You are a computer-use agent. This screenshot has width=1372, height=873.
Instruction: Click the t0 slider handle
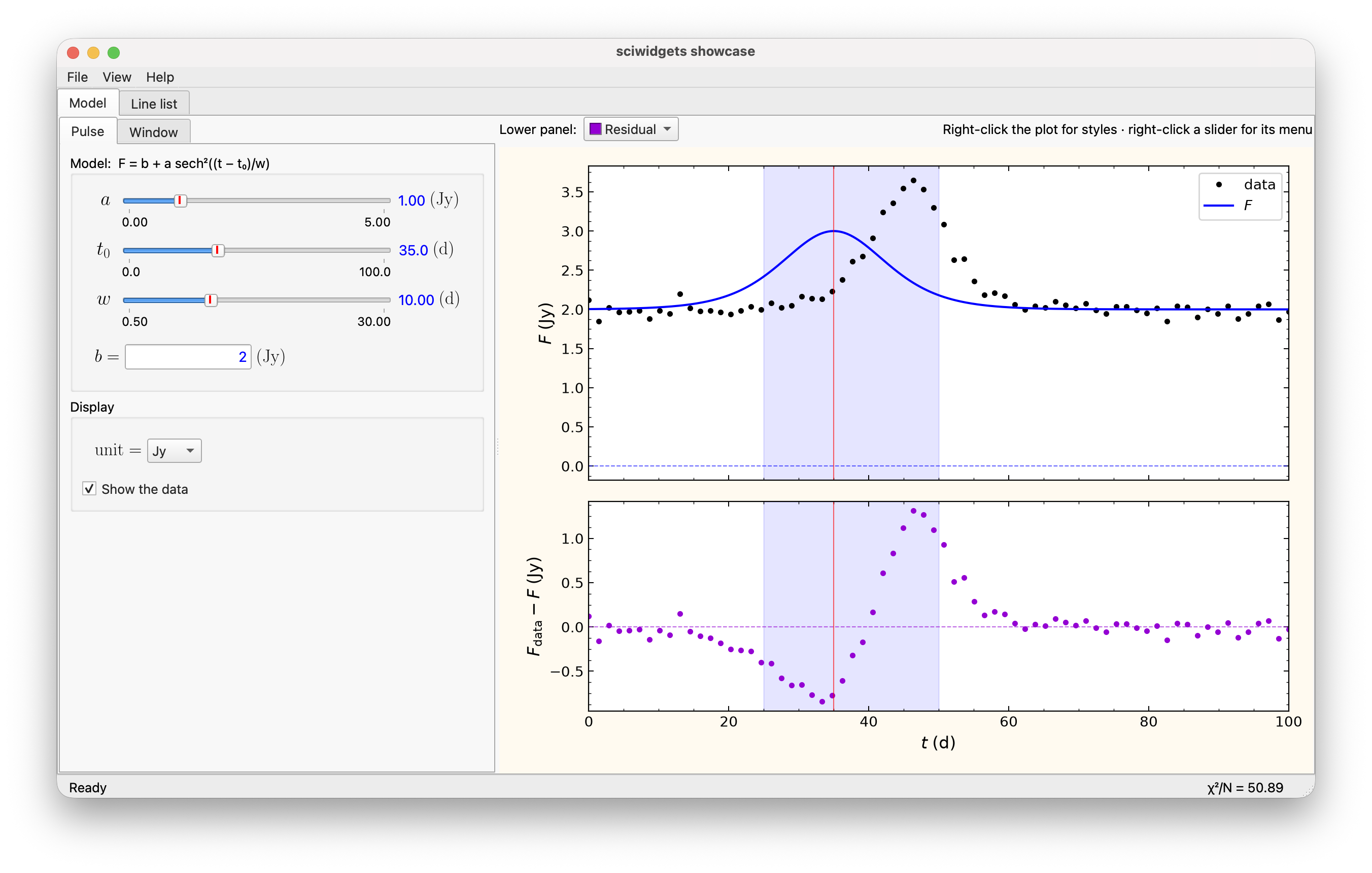click(218, 250)
